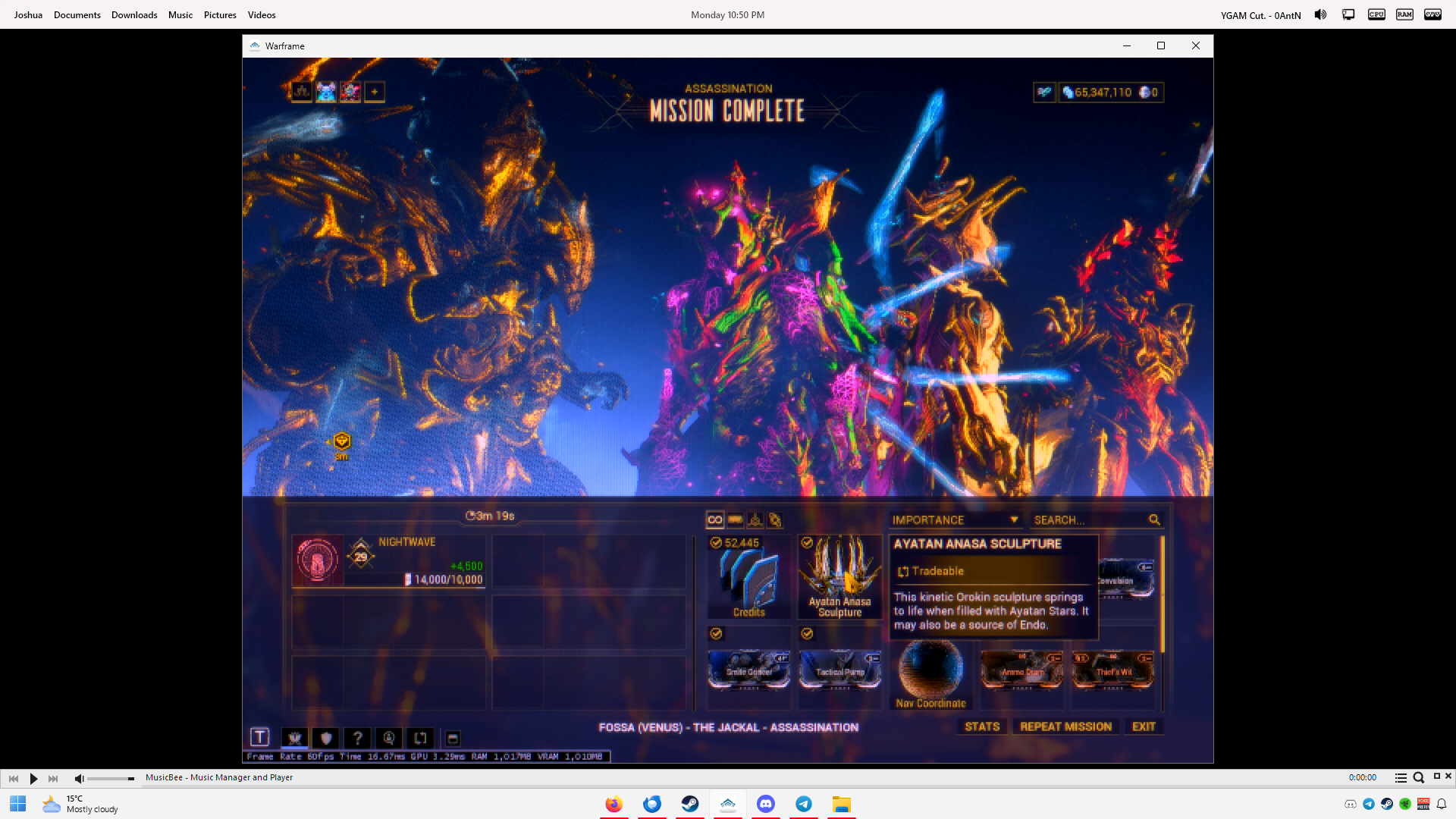Click the EXIT button
Viewport: 1456px width, 819px height.
tap(1144, 726)
